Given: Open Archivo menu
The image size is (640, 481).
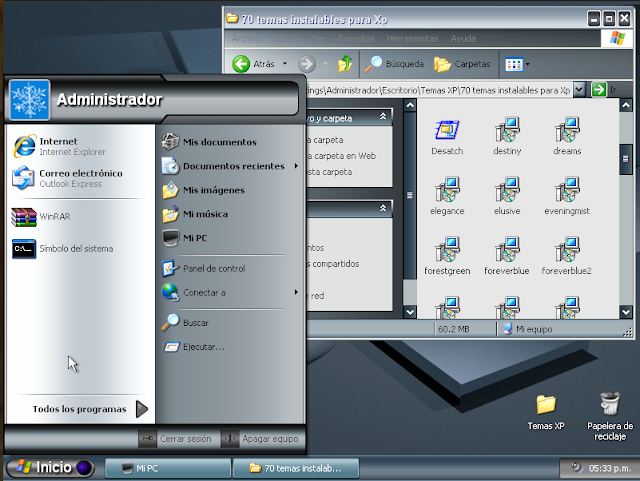Looking at the screenshot, I should 246,38.
